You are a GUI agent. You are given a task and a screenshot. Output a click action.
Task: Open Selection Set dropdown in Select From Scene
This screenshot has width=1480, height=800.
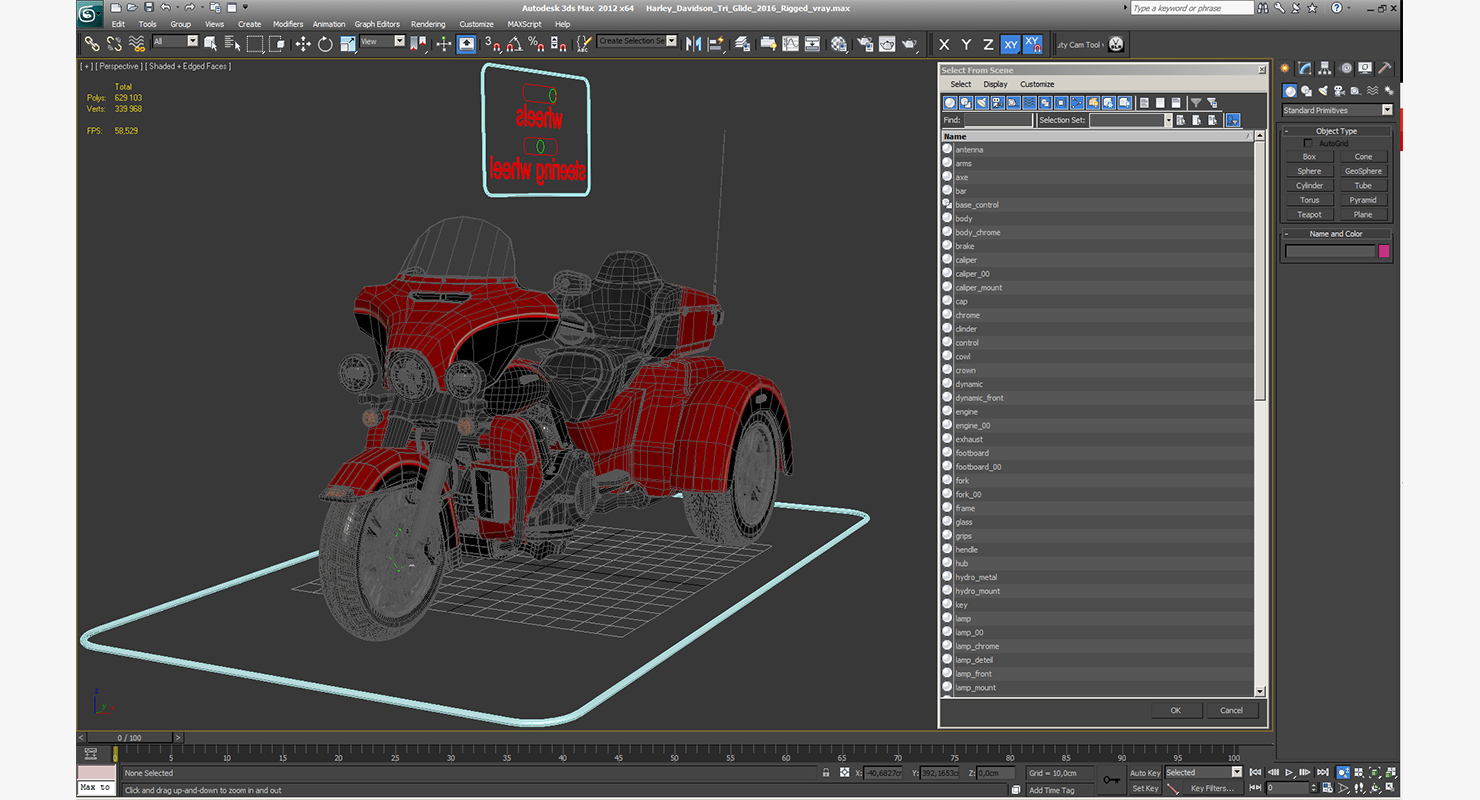pyautogui.click(x=1131, y=120)
